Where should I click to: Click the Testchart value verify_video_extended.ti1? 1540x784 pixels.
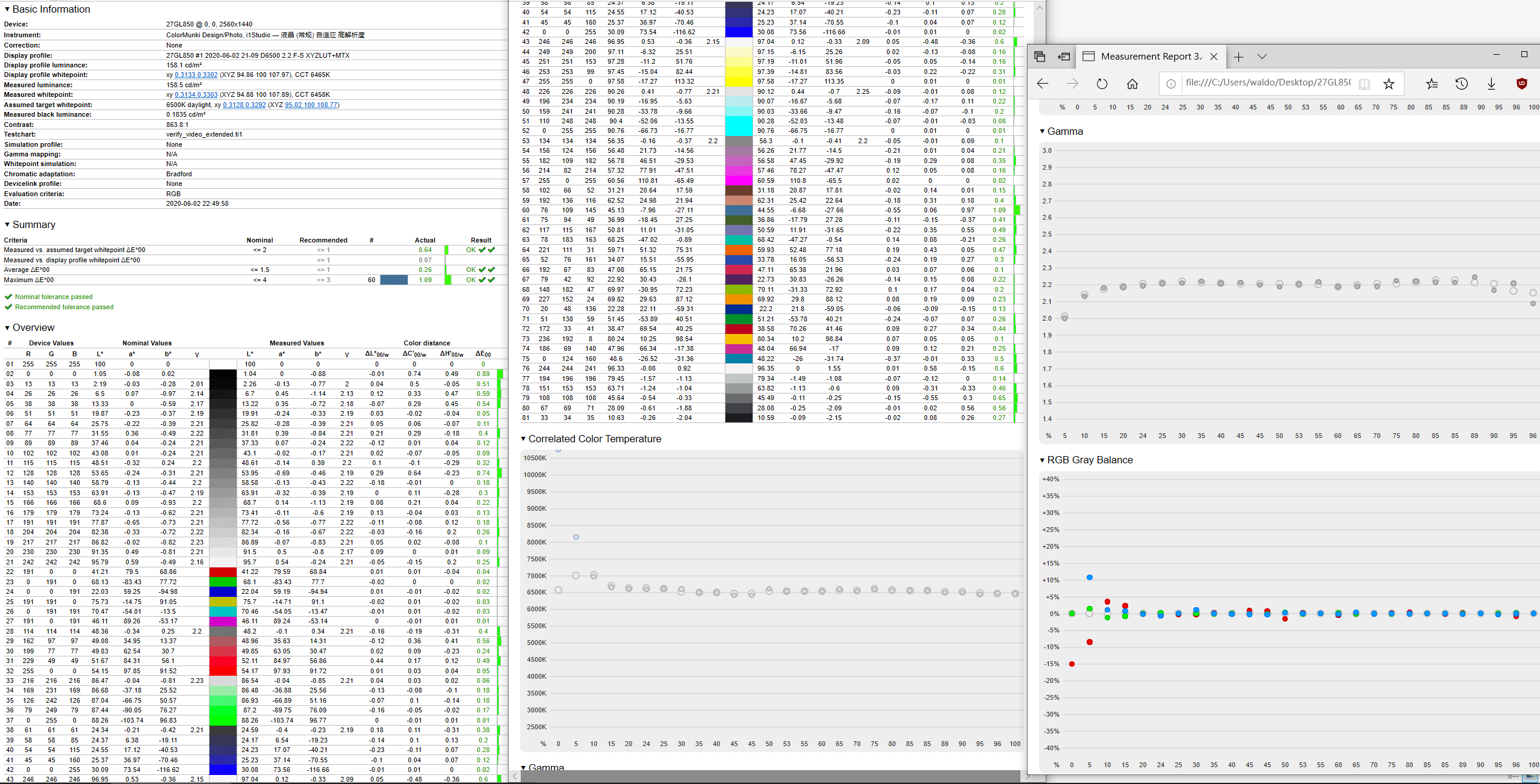[204, 134]
